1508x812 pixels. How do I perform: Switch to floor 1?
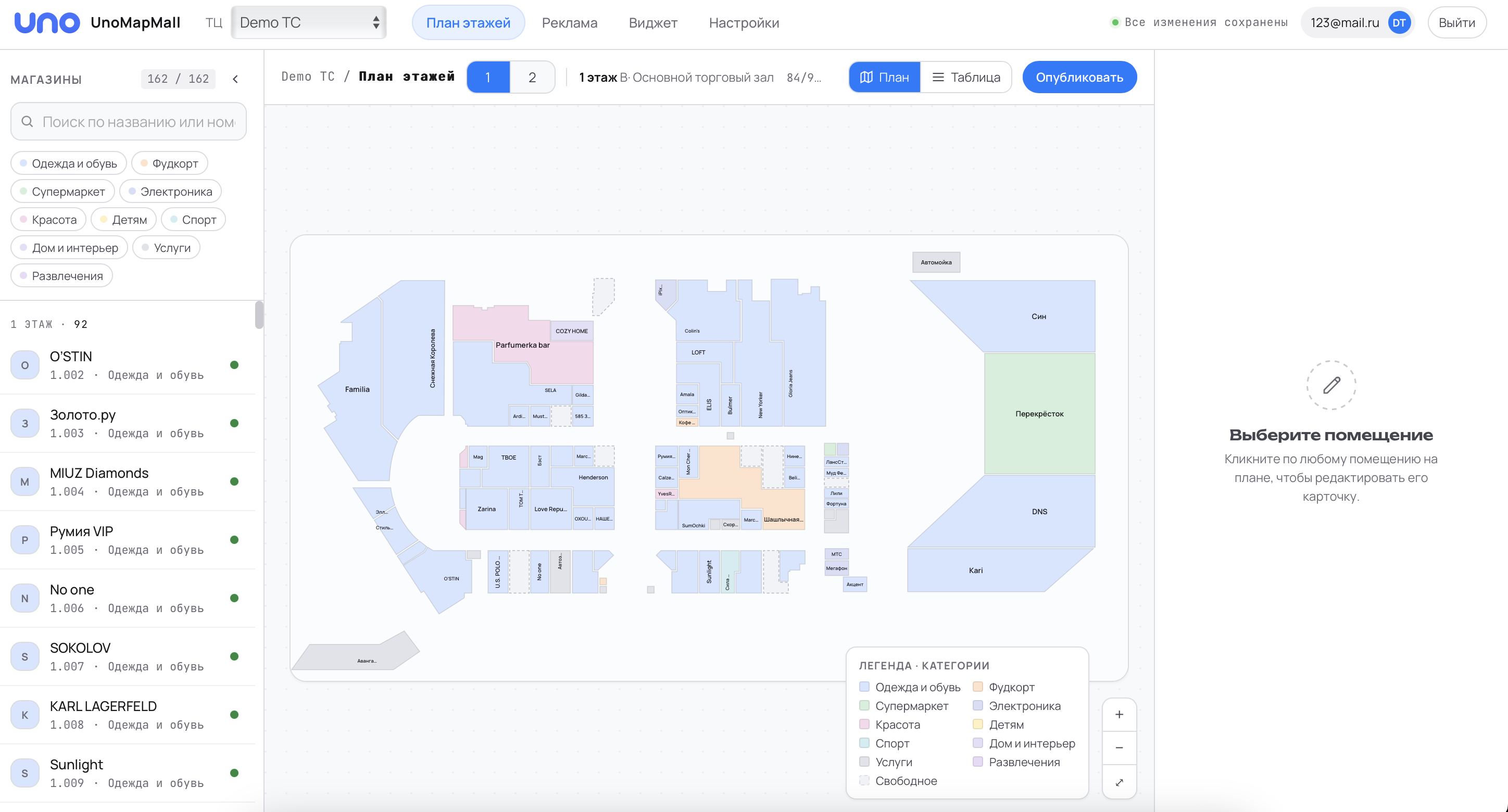tap(488, 77)
